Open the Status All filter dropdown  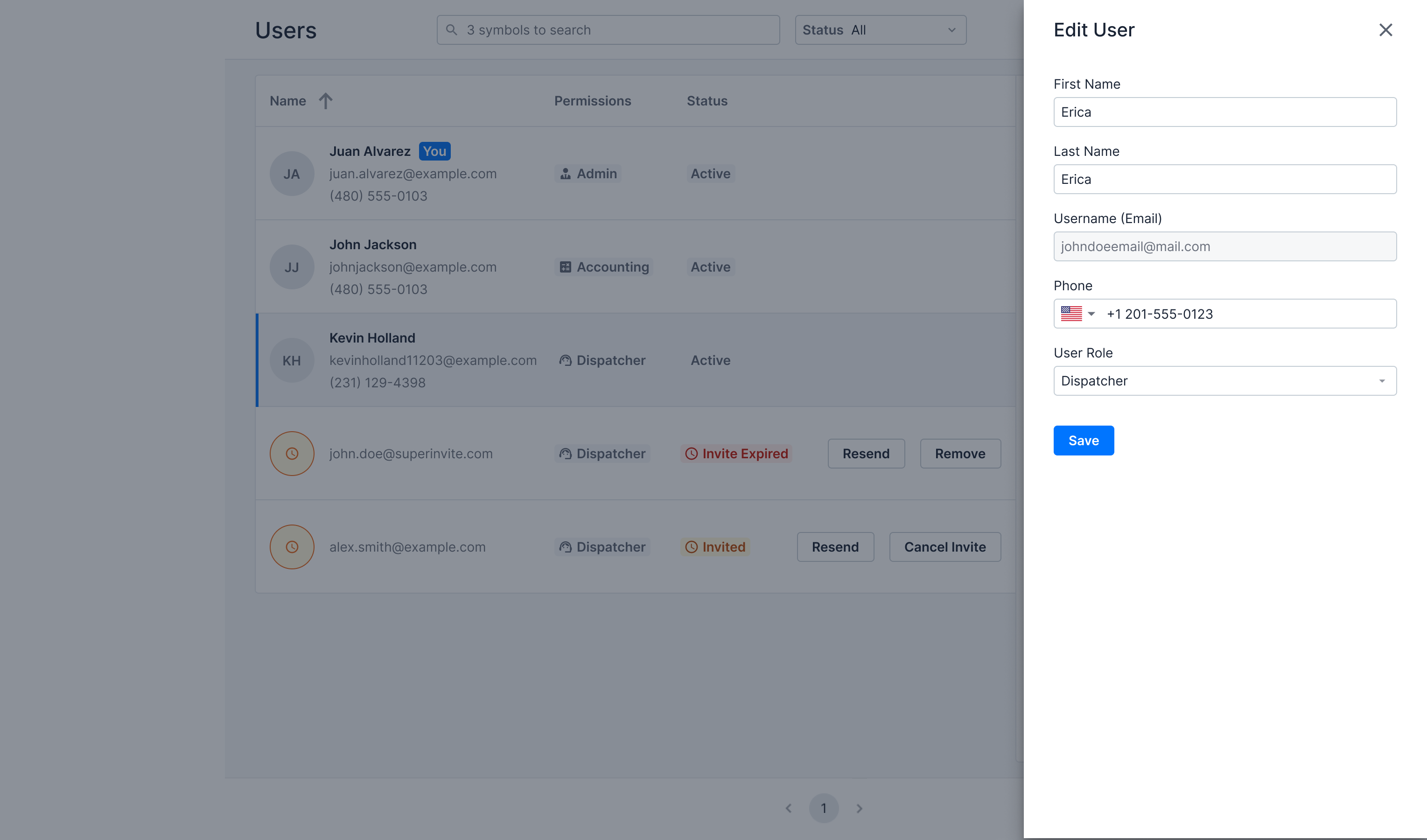(x=880, y=29)
